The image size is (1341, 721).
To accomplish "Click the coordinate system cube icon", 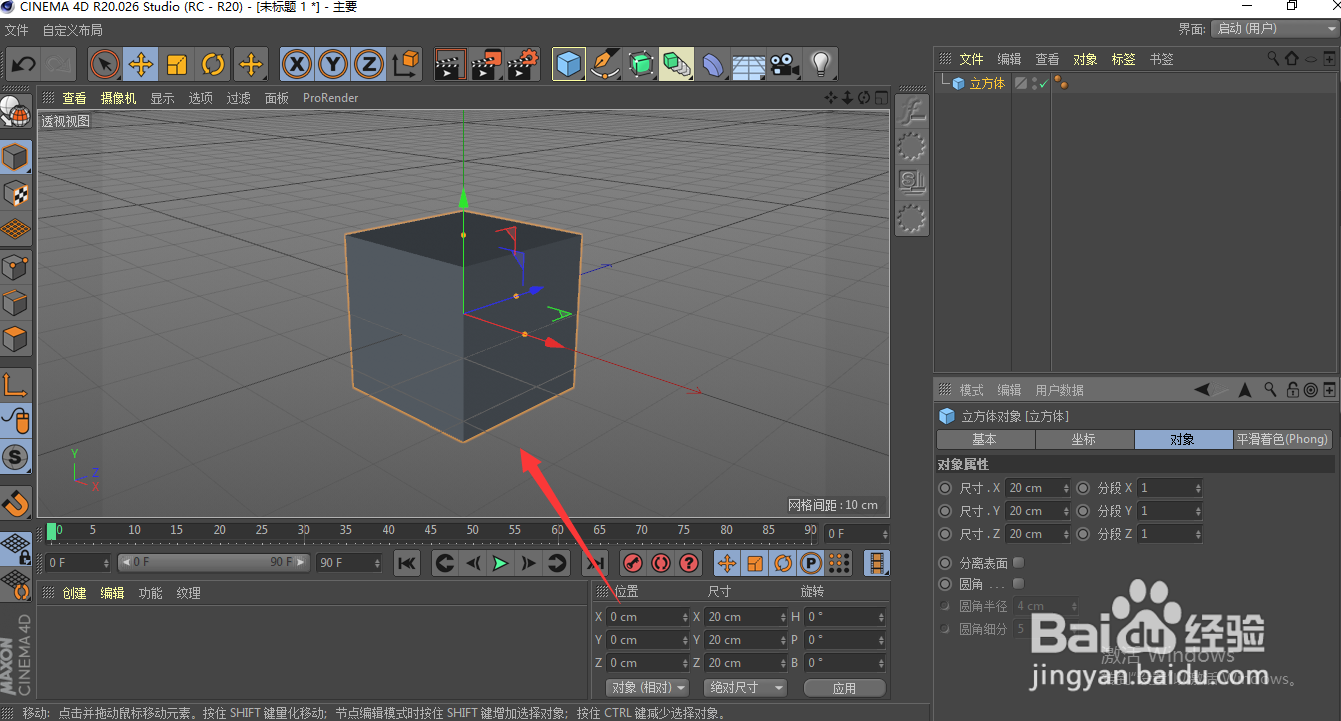I will [406, 65].
